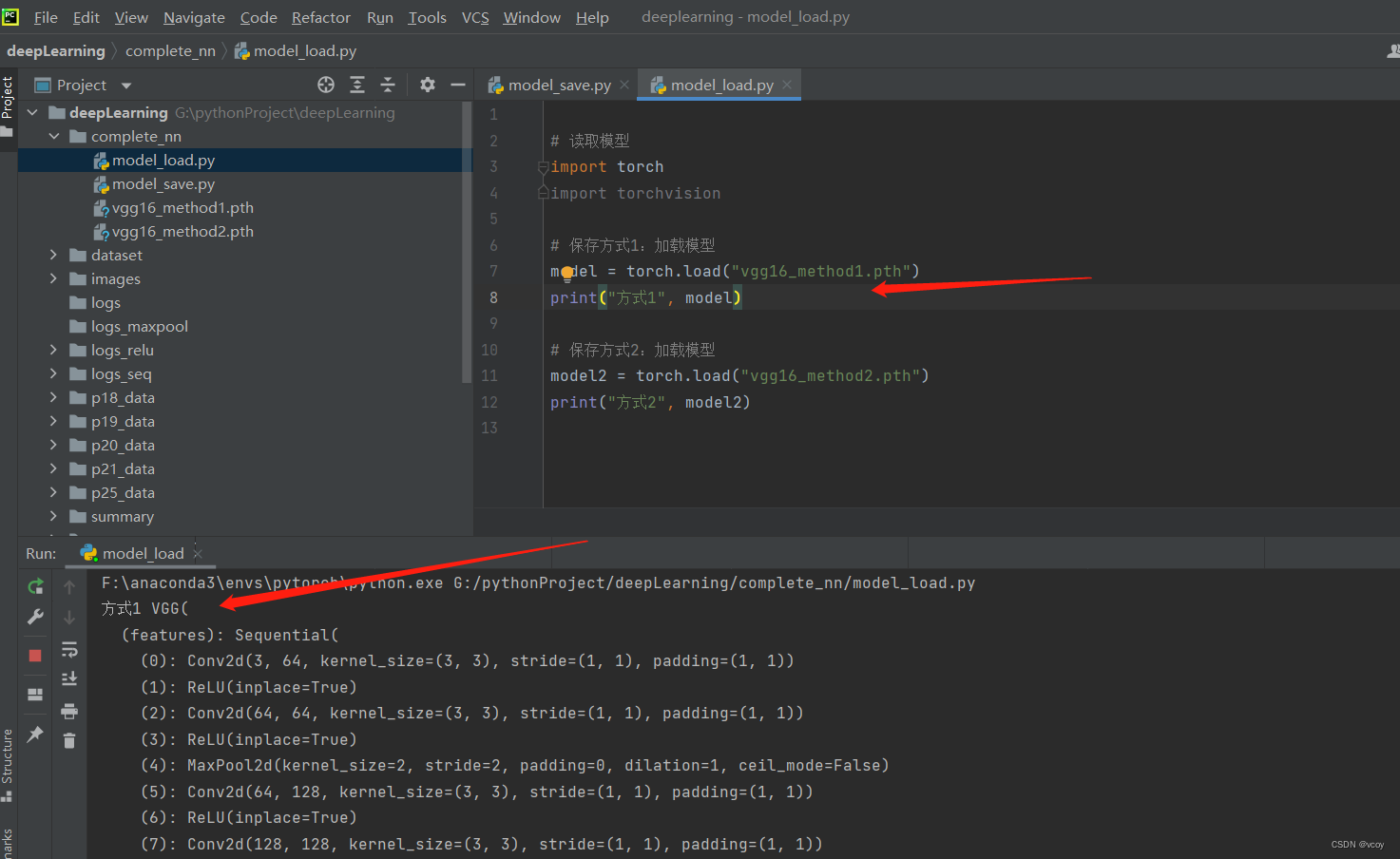1400x859 pixels.
Task: Click complete_nn in the breadcrumb bar
Action: (170, 50)
